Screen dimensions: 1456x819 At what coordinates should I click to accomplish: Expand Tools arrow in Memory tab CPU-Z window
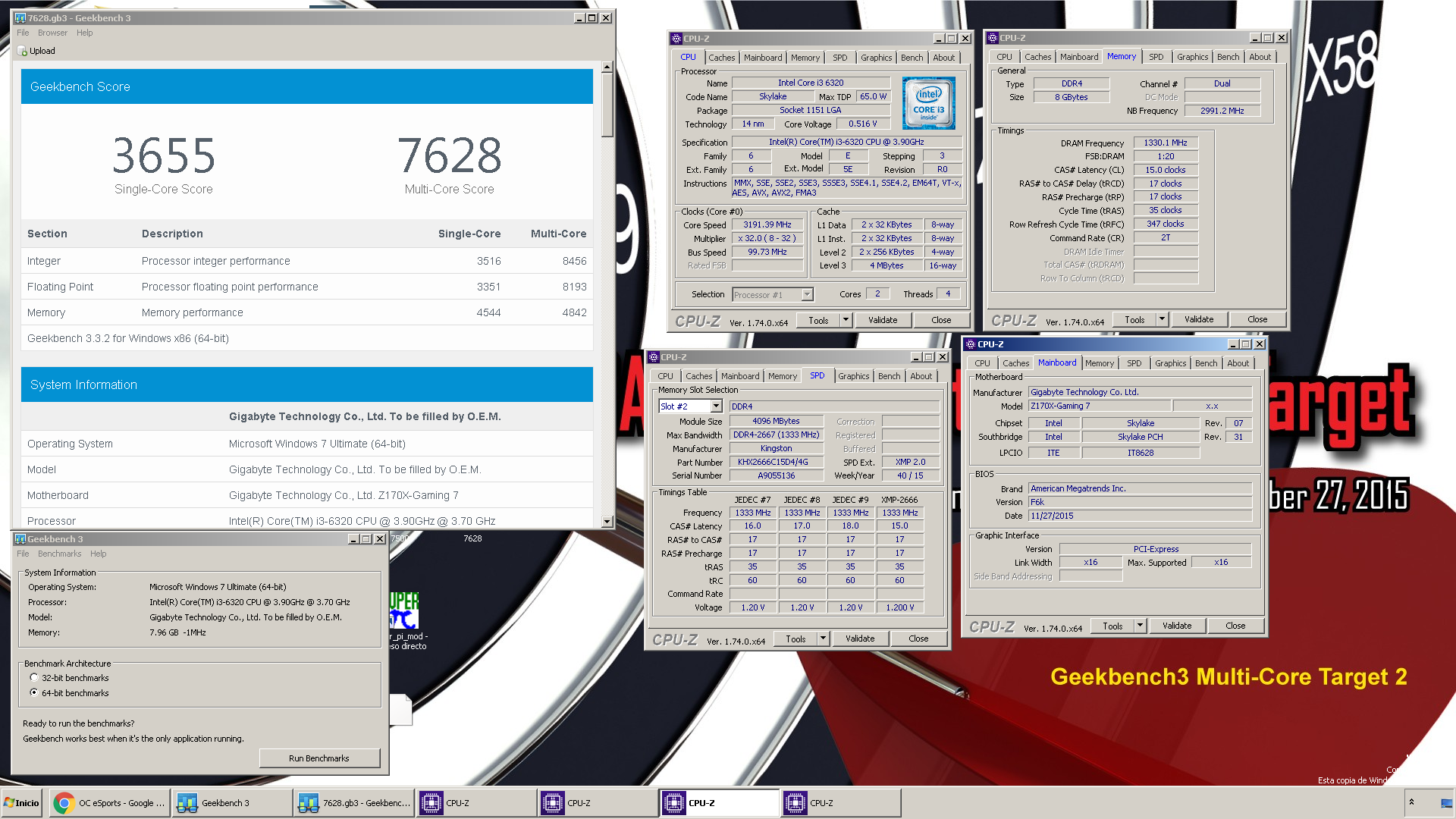coord(1163,320)
